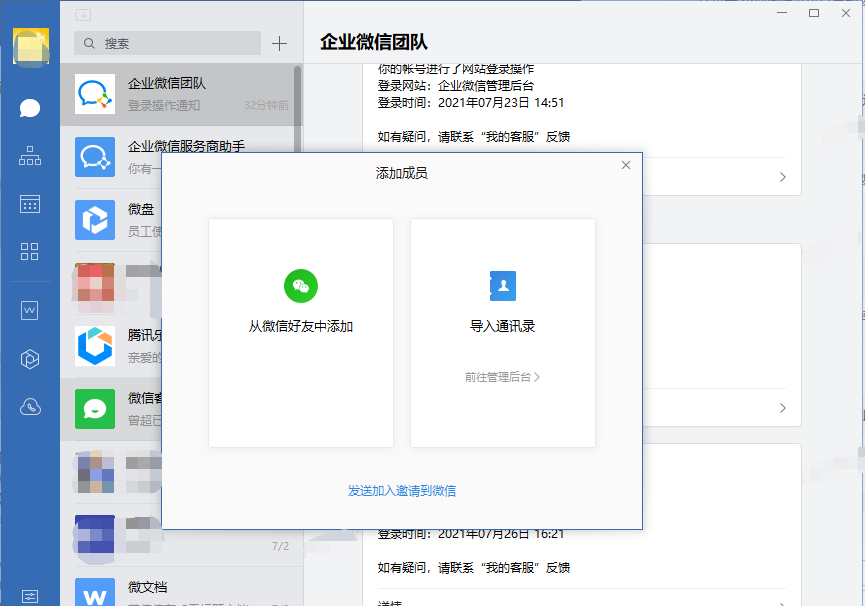Click the plus button beside search
This screenshot has width=865, height=606.
[x=280, y=44]
